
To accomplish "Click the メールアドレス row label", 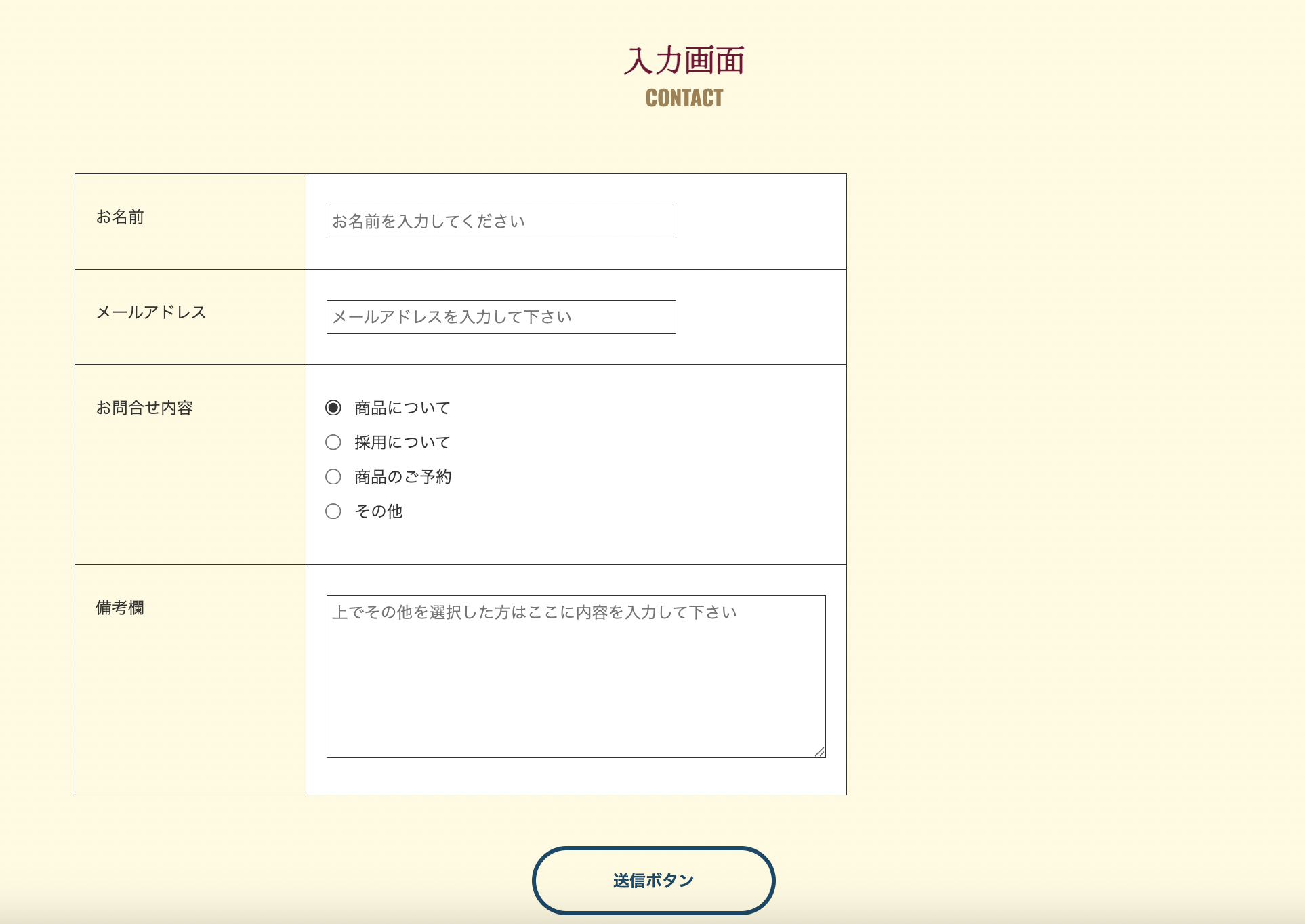I will [x=153, y=312].
